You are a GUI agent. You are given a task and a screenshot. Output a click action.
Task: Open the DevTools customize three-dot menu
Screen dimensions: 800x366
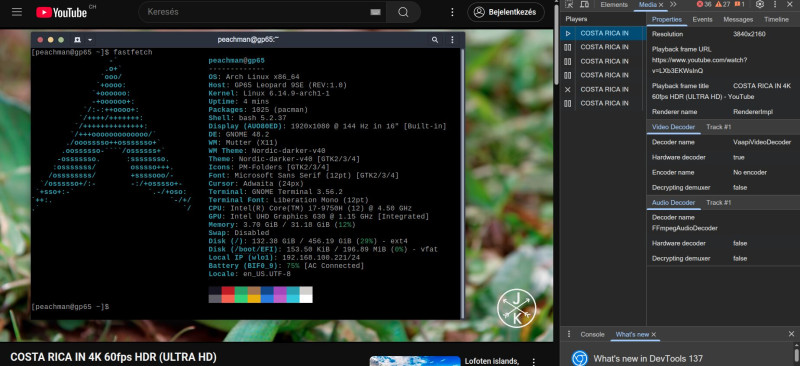tap(776, 5)
